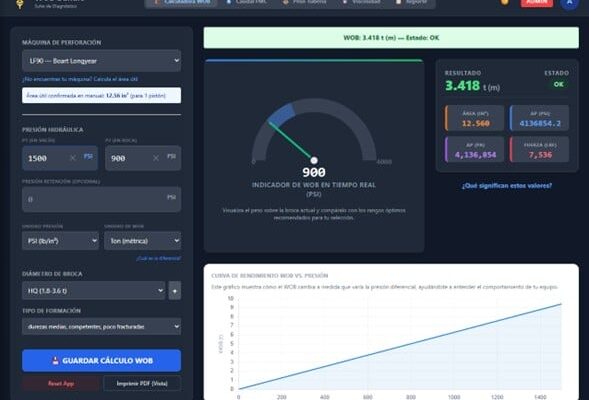Open the admin avatar circle
The width and height of the screenshot is (589, 400).
569,3
